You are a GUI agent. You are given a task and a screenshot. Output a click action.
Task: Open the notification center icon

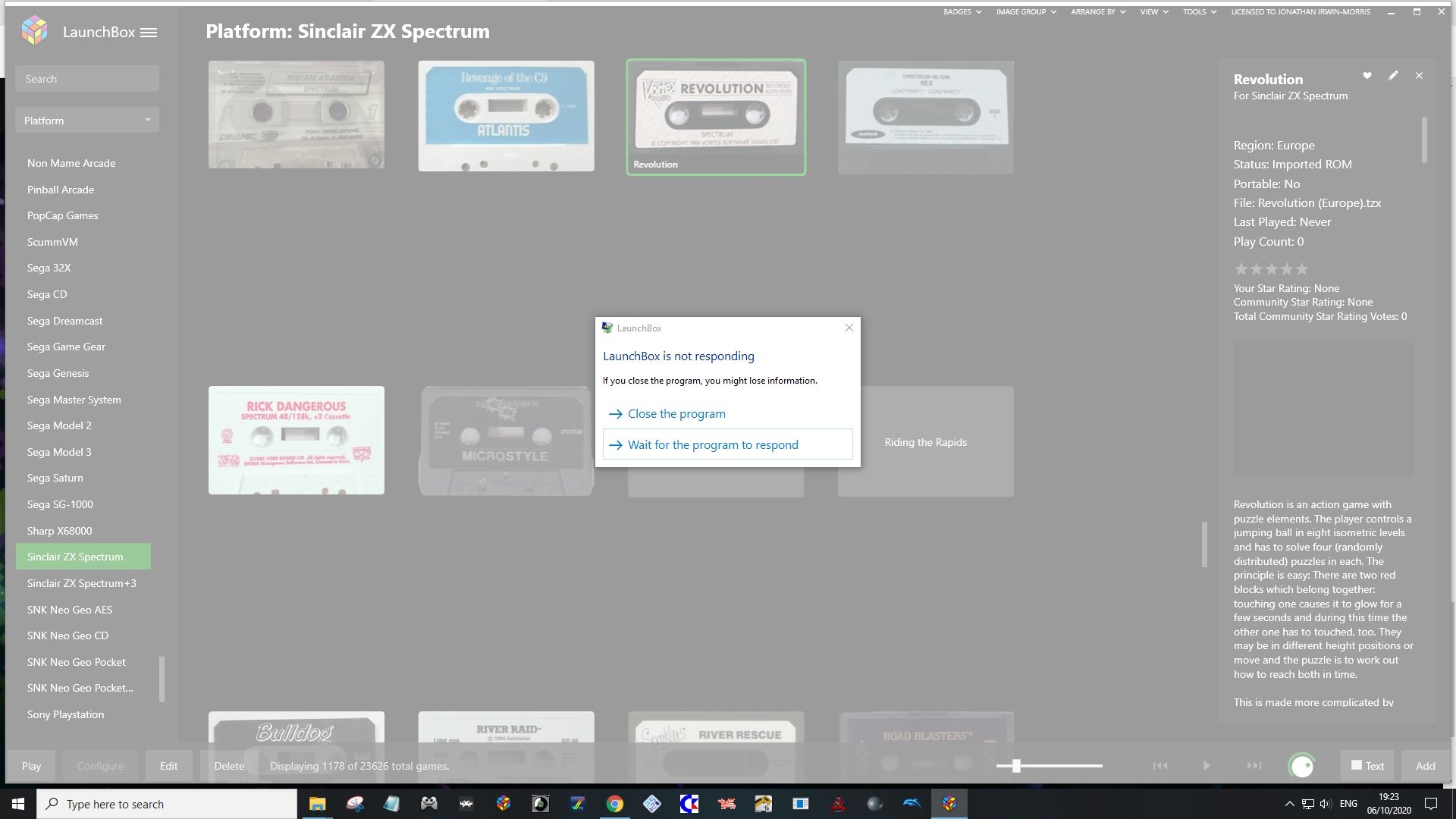pyautogui.click(x=1431, y=804)
